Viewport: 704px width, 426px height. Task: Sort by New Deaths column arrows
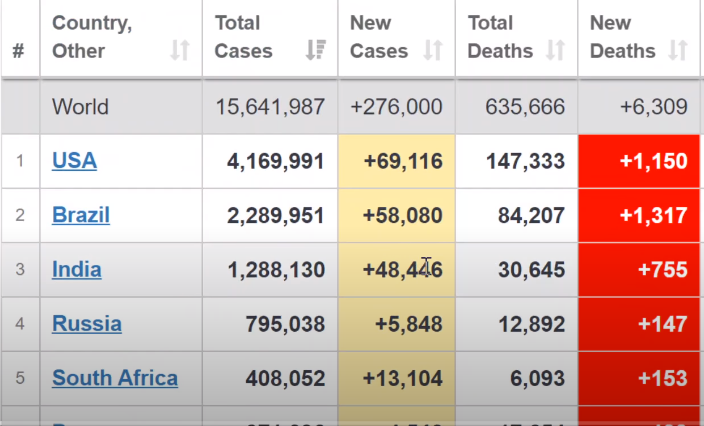[x=678, y=50]
